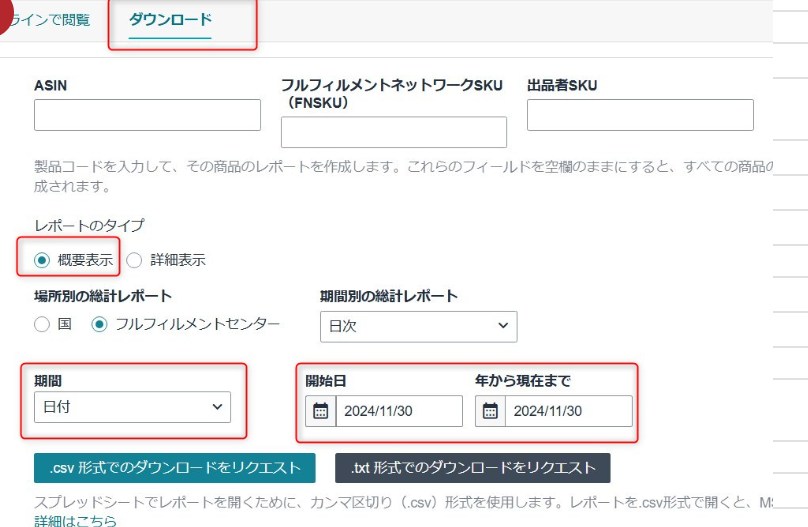808x527 pixels.
Task: Click the レポートのタイプ label
Action: (89, 226)
